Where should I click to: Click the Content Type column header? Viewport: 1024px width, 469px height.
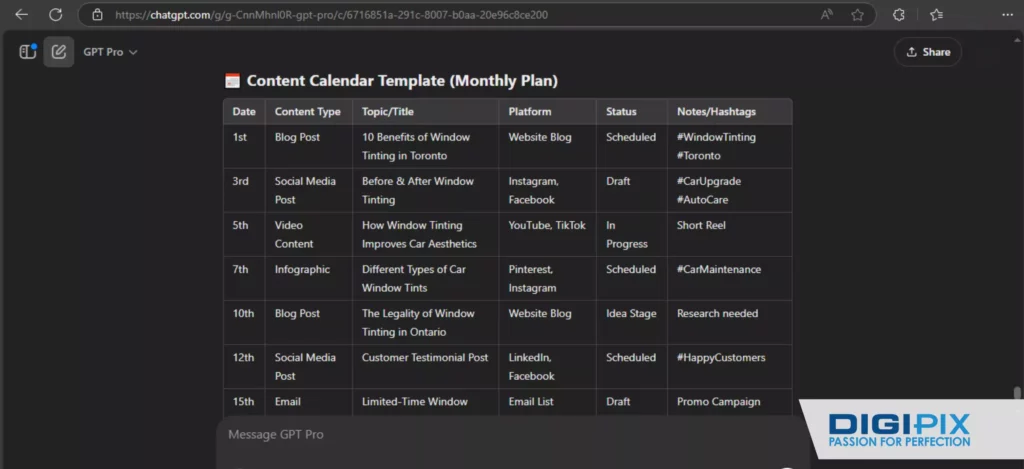coord(307,112)
